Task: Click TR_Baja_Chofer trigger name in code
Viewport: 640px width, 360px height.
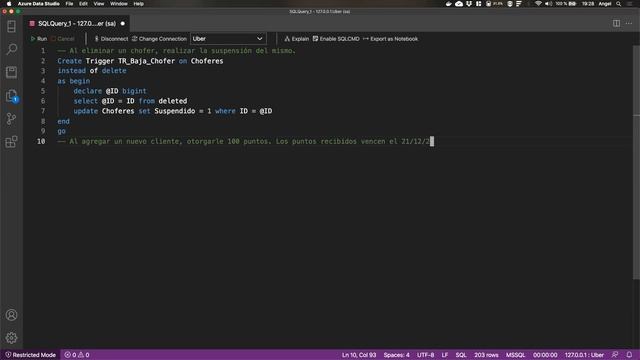Action: pyautogui.click(x=147, y=61)
